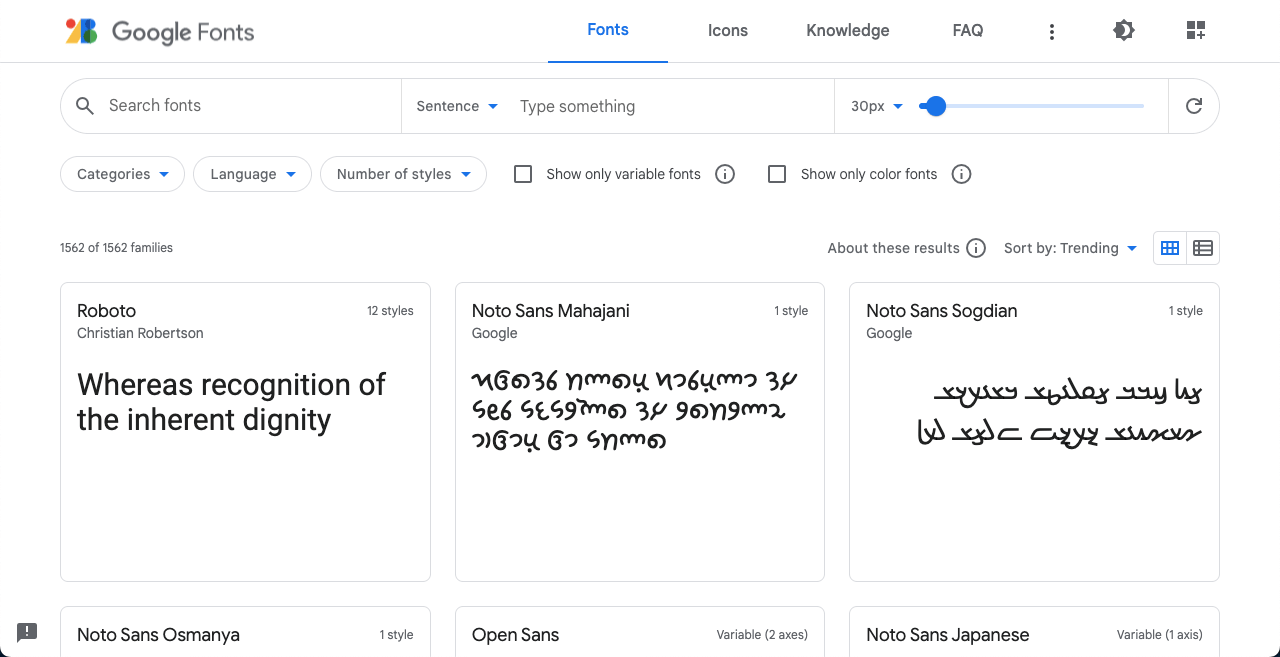This screenshot has height=657, width=1280.
Task: Open the Number of styles dropdown
Action: [403, 174]
